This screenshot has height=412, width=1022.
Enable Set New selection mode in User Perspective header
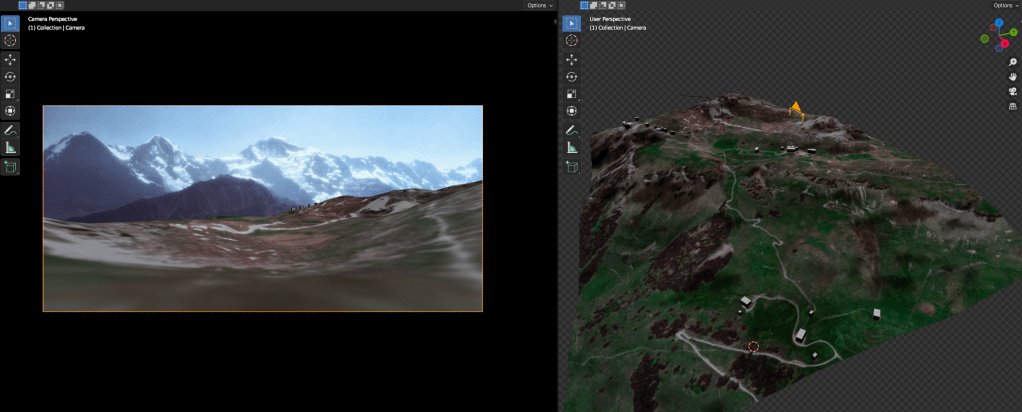pyautogui.click(x=584, y=5)
